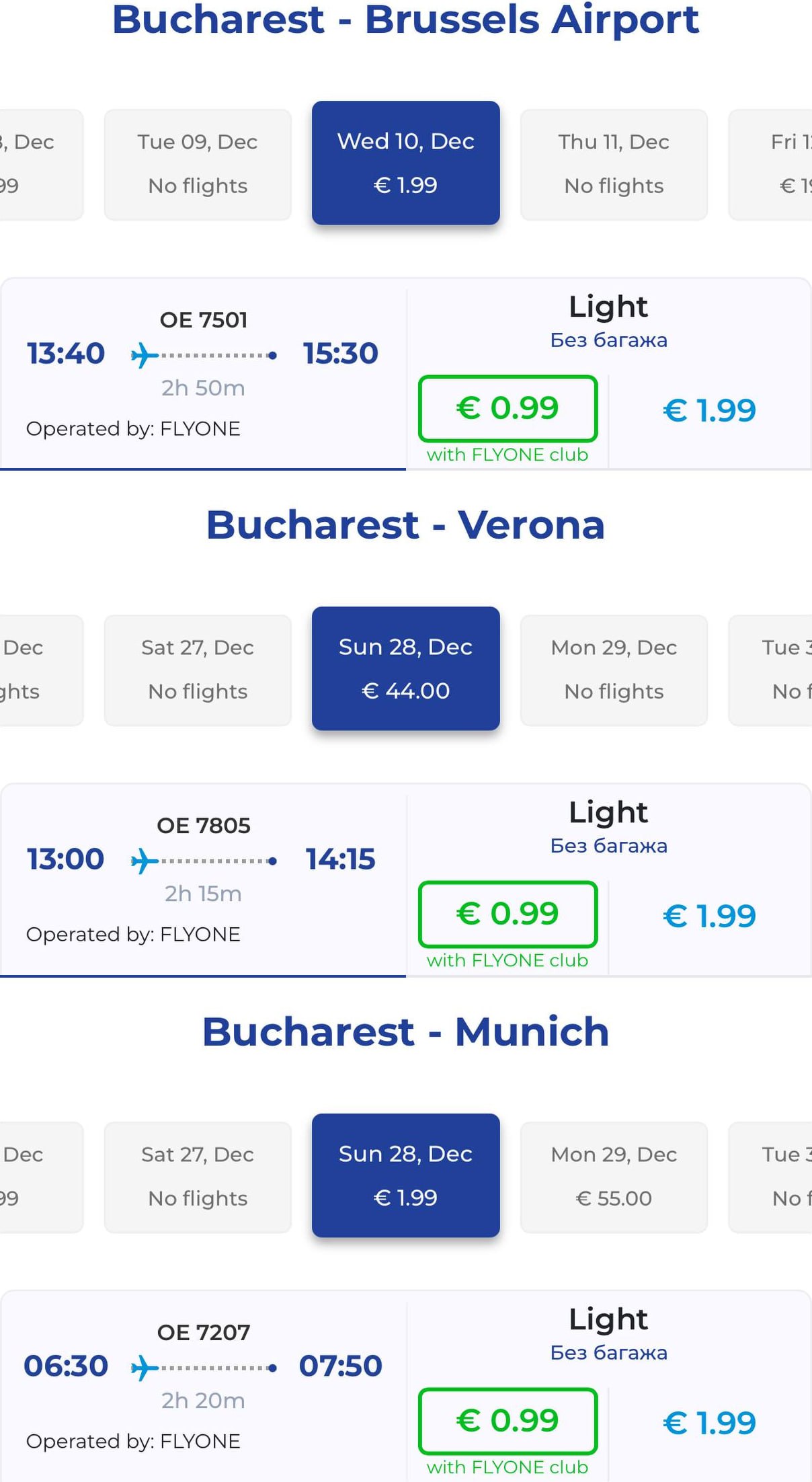Select Mon 29, Dec on Verona route
The height and width of the screenshot is (1482, 812).
(614, 669)
